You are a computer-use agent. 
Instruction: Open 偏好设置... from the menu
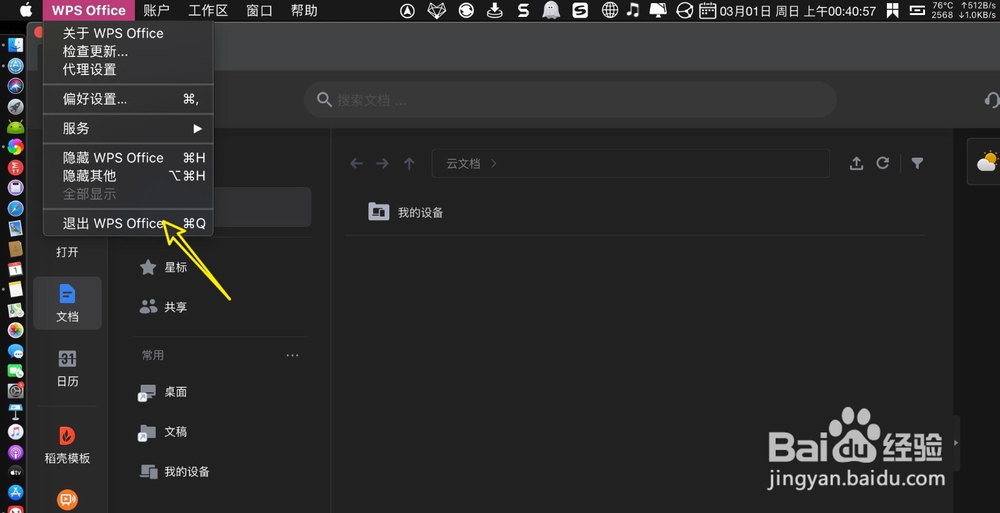pyautogui.click(x=128, y=99)
